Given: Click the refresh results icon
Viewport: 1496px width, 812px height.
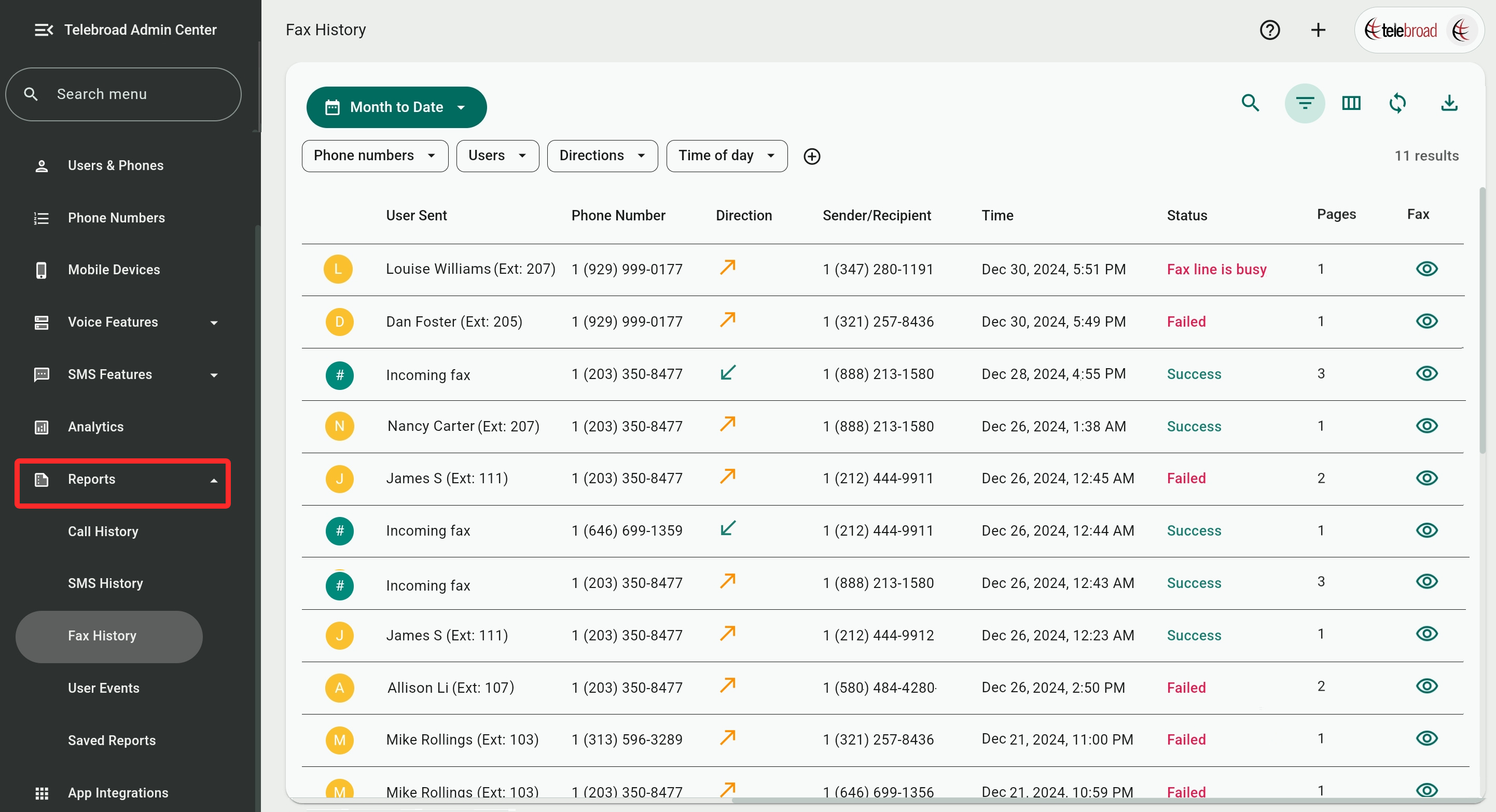Looking at the screenshot, I should point(1397,103).
